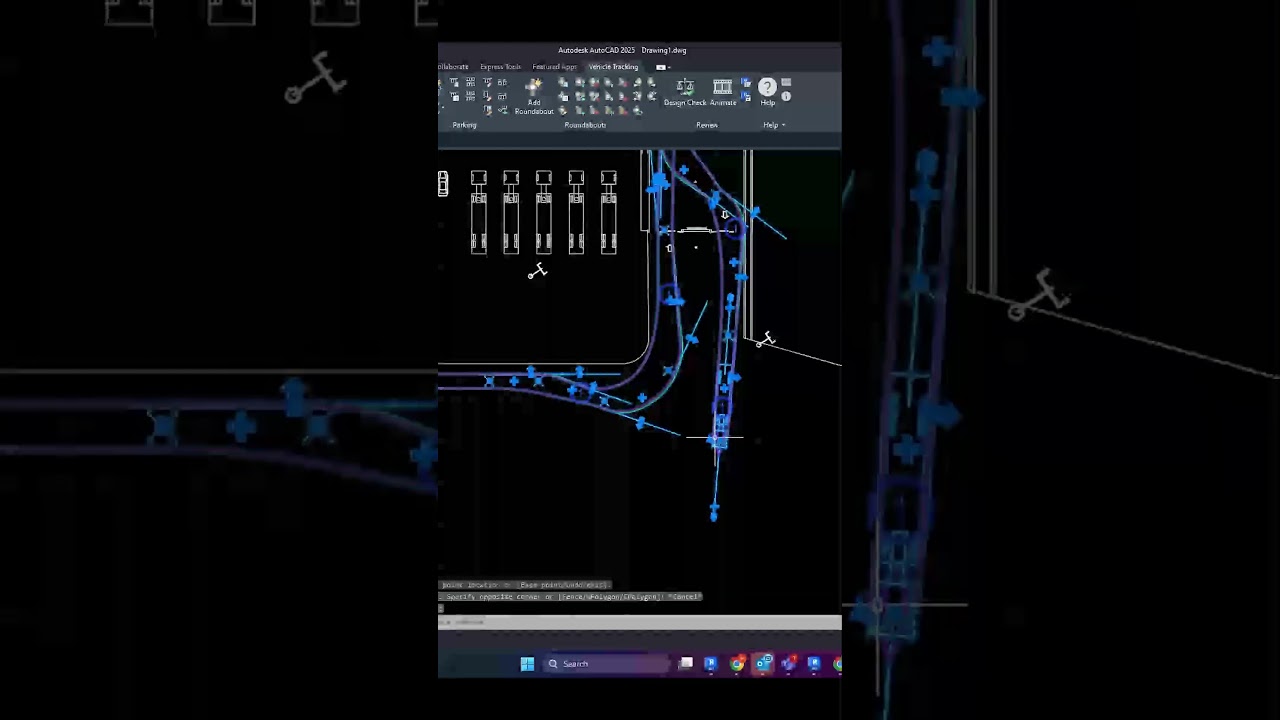Open Microsoft Teams from the taskbar
The height and width of the screenshot is (720, 1280).
pos(789,664)
